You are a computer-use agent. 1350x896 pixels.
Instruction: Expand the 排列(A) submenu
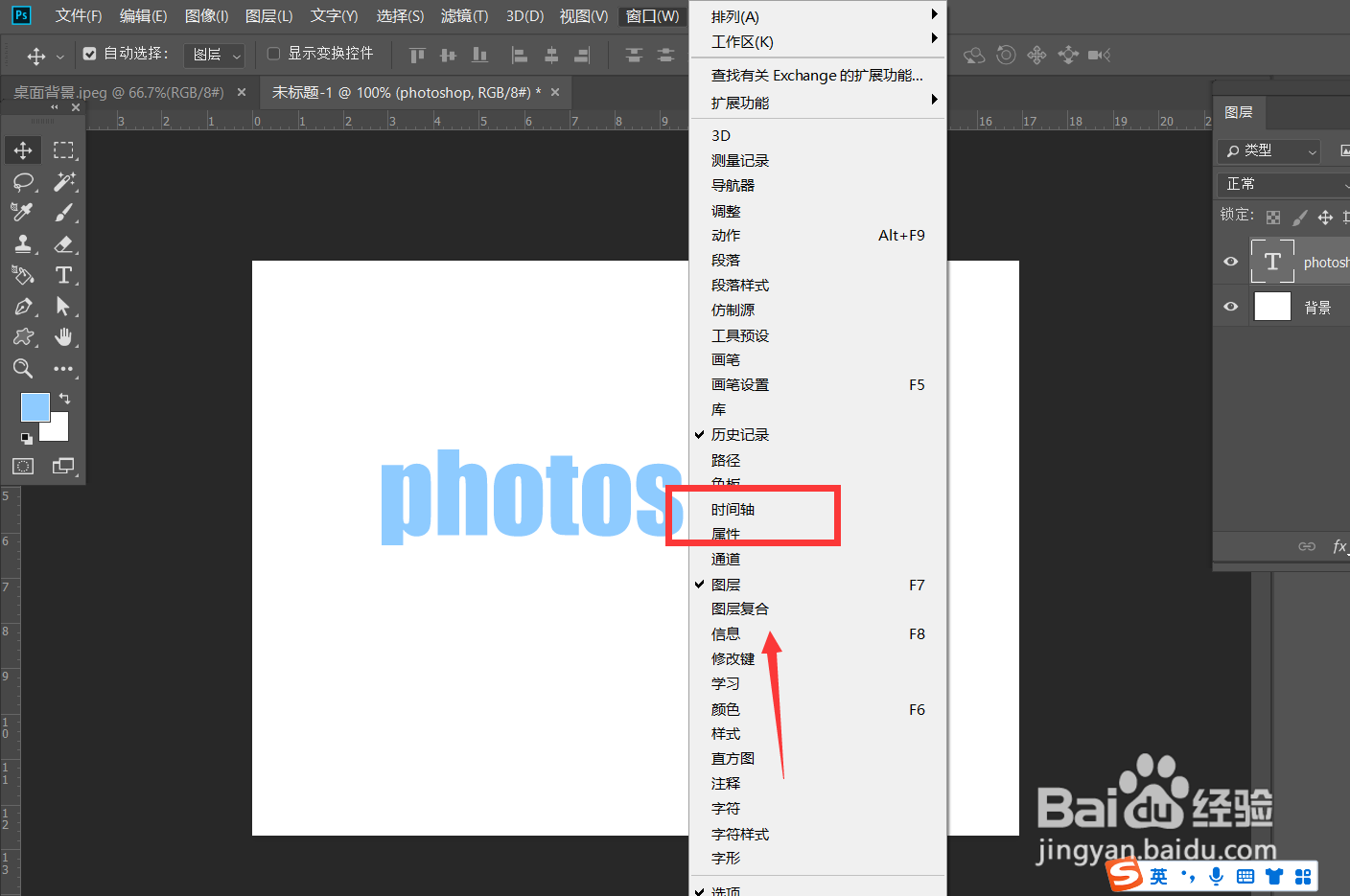818,16
